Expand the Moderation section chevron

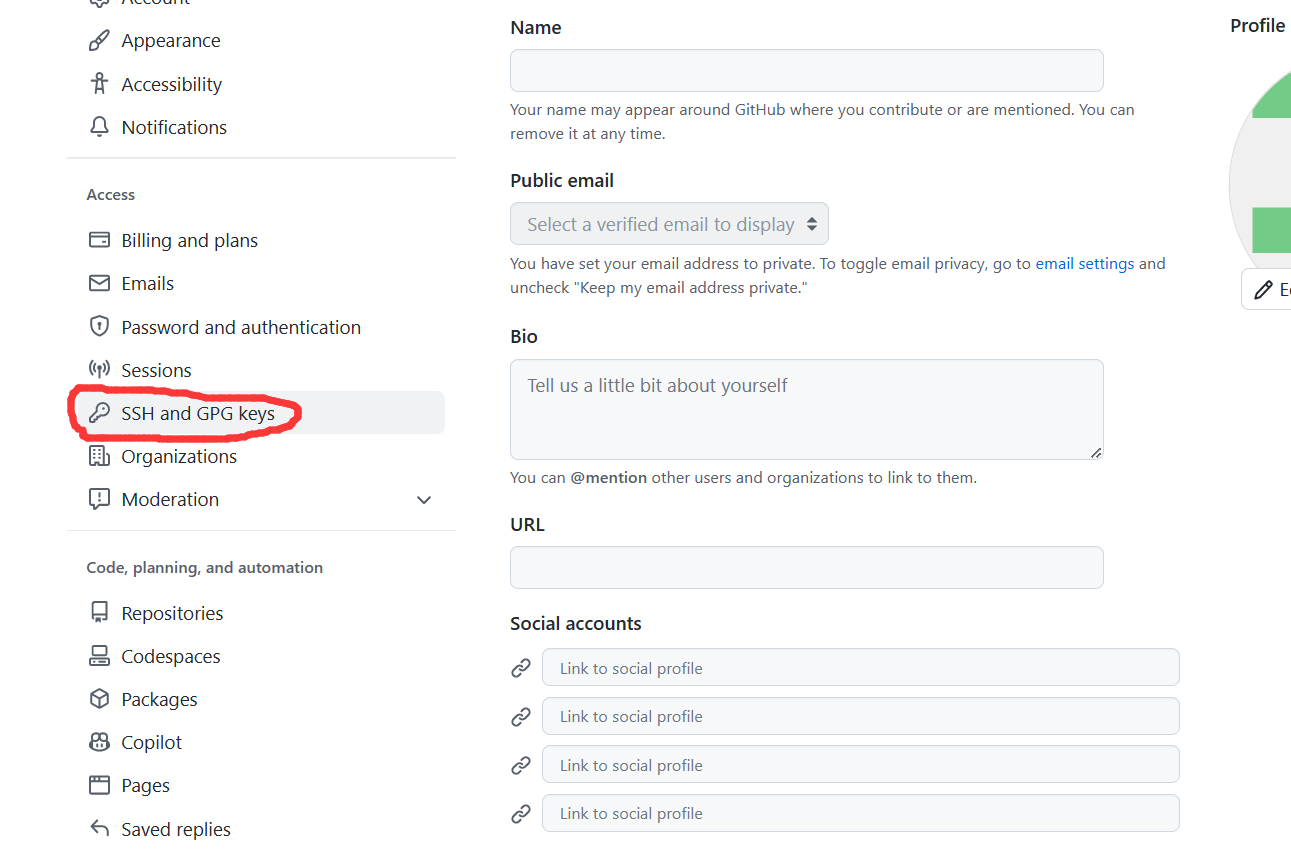click(424, 500)
